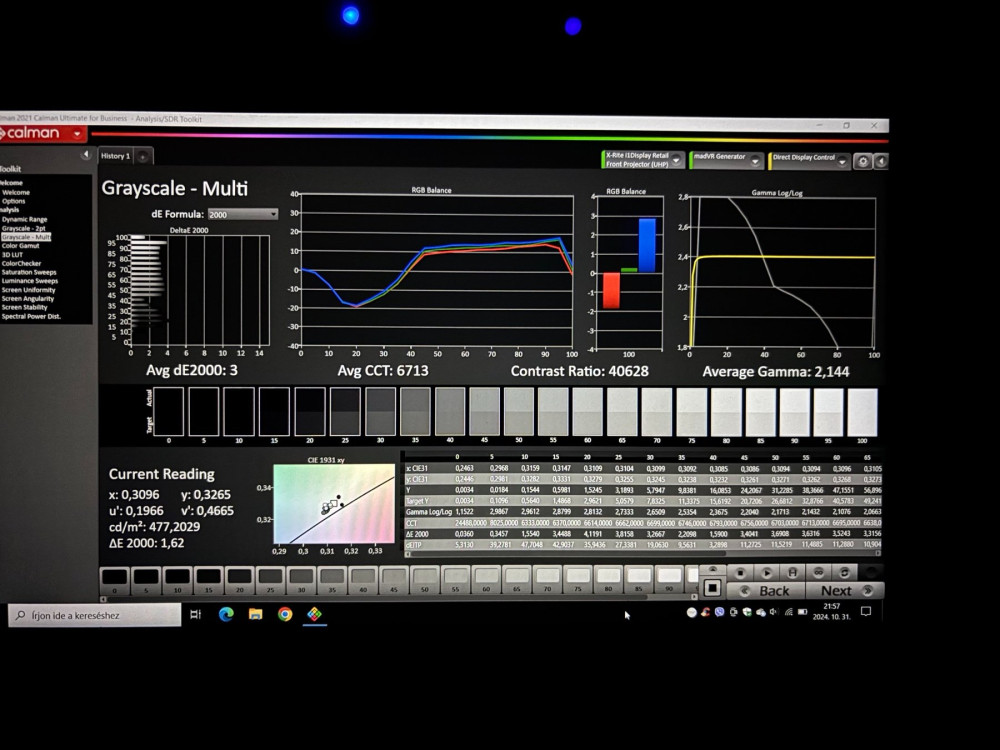
Task: Add a new history tab with the plus icon
Action: (143, 156)
